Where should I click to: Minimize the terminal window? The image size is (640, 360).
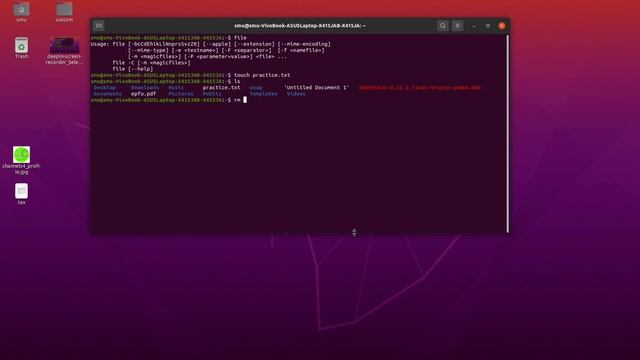[473, 26]
